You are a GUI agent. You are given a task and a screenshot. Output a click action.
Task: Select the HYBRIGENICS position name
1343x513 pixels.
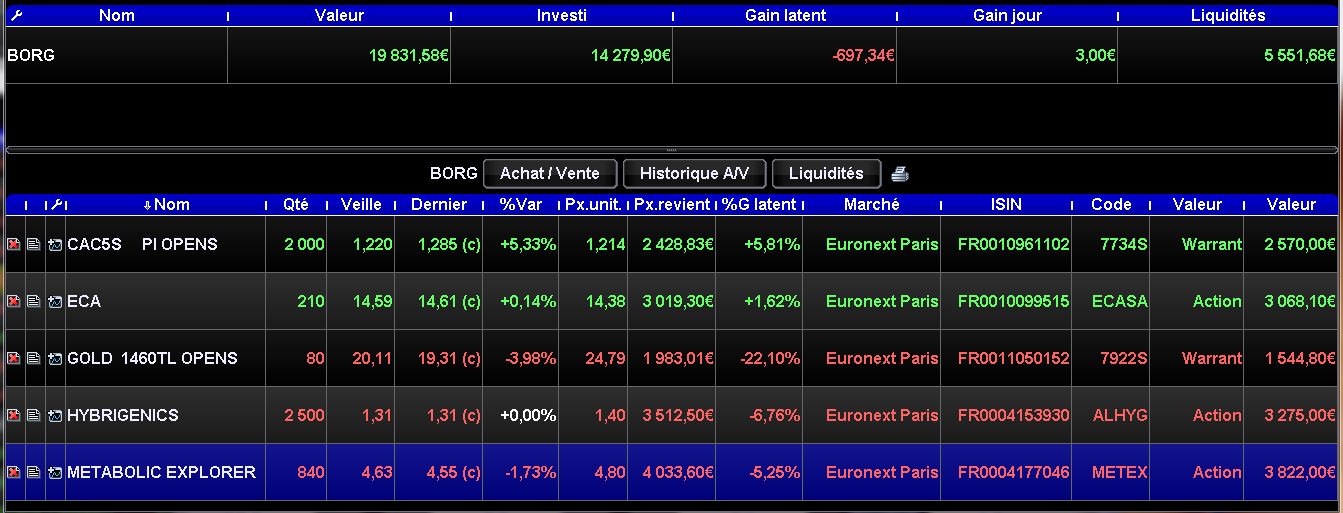coord(123,415)
